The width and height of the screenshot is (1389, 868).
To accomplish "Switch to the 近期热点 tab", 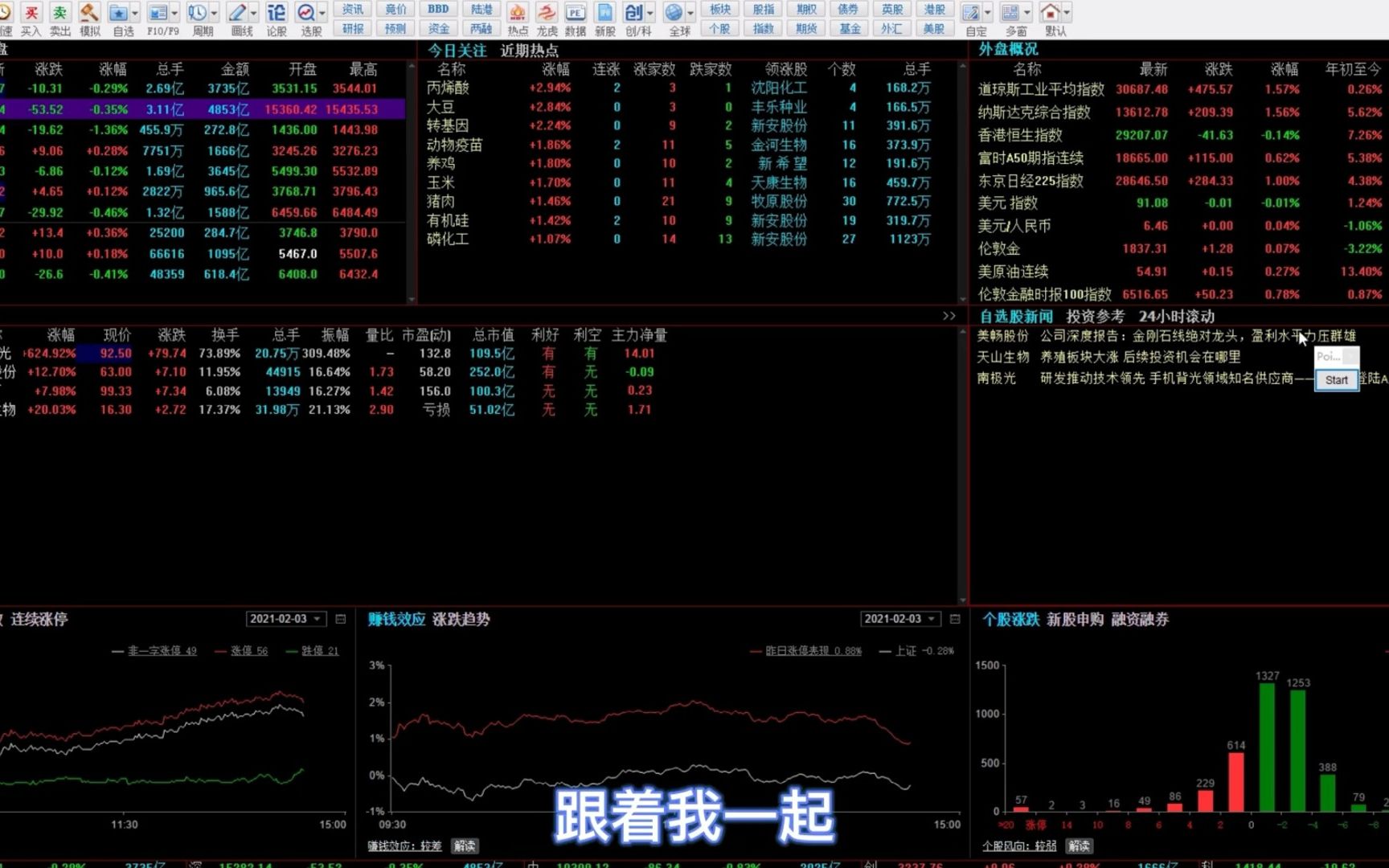I will pyautogui.click(x=529, y=51).
